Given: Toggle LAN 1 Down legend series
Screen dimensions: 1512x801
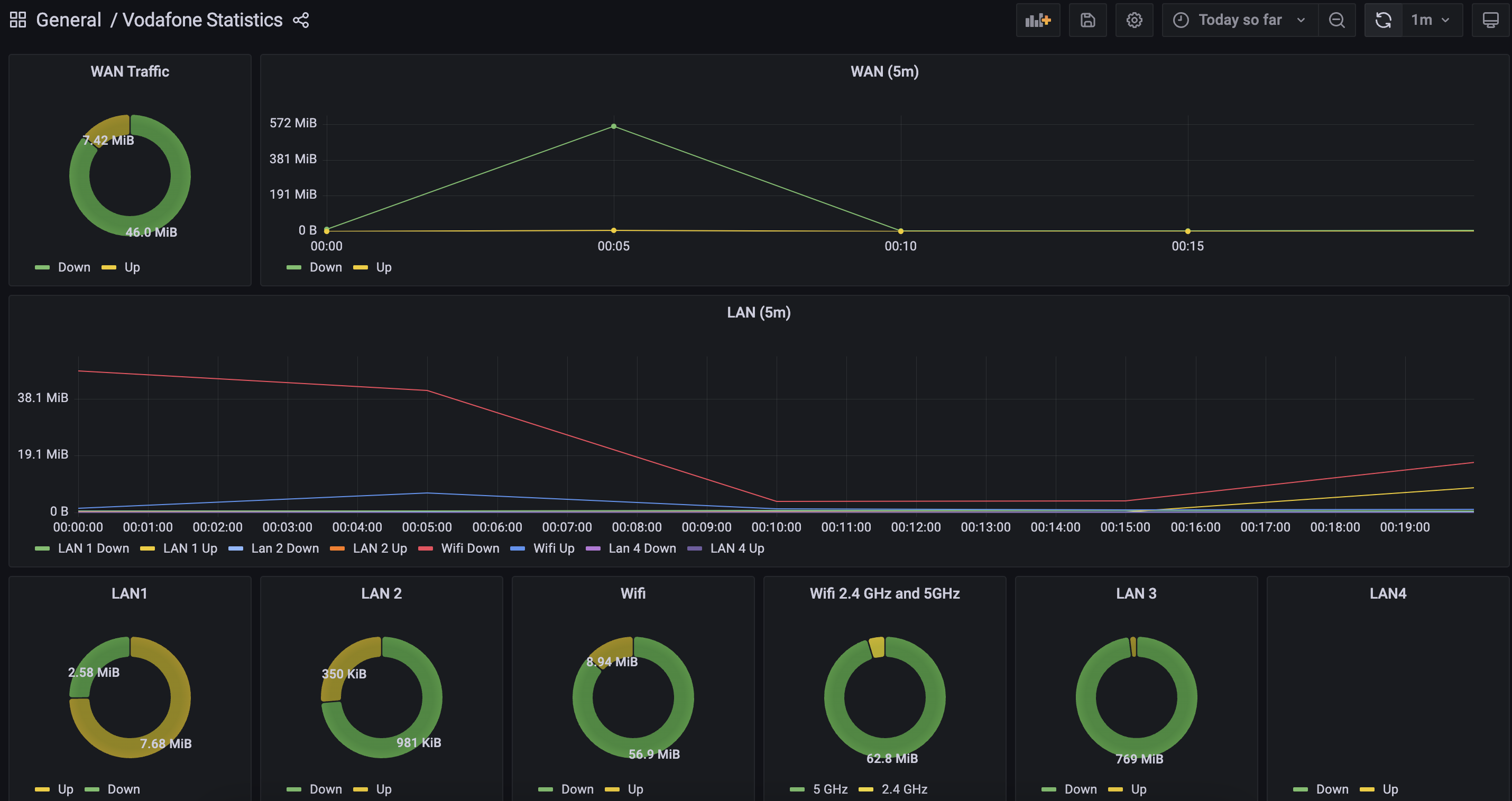Looking at the screenshot, I should coord(94,548).
